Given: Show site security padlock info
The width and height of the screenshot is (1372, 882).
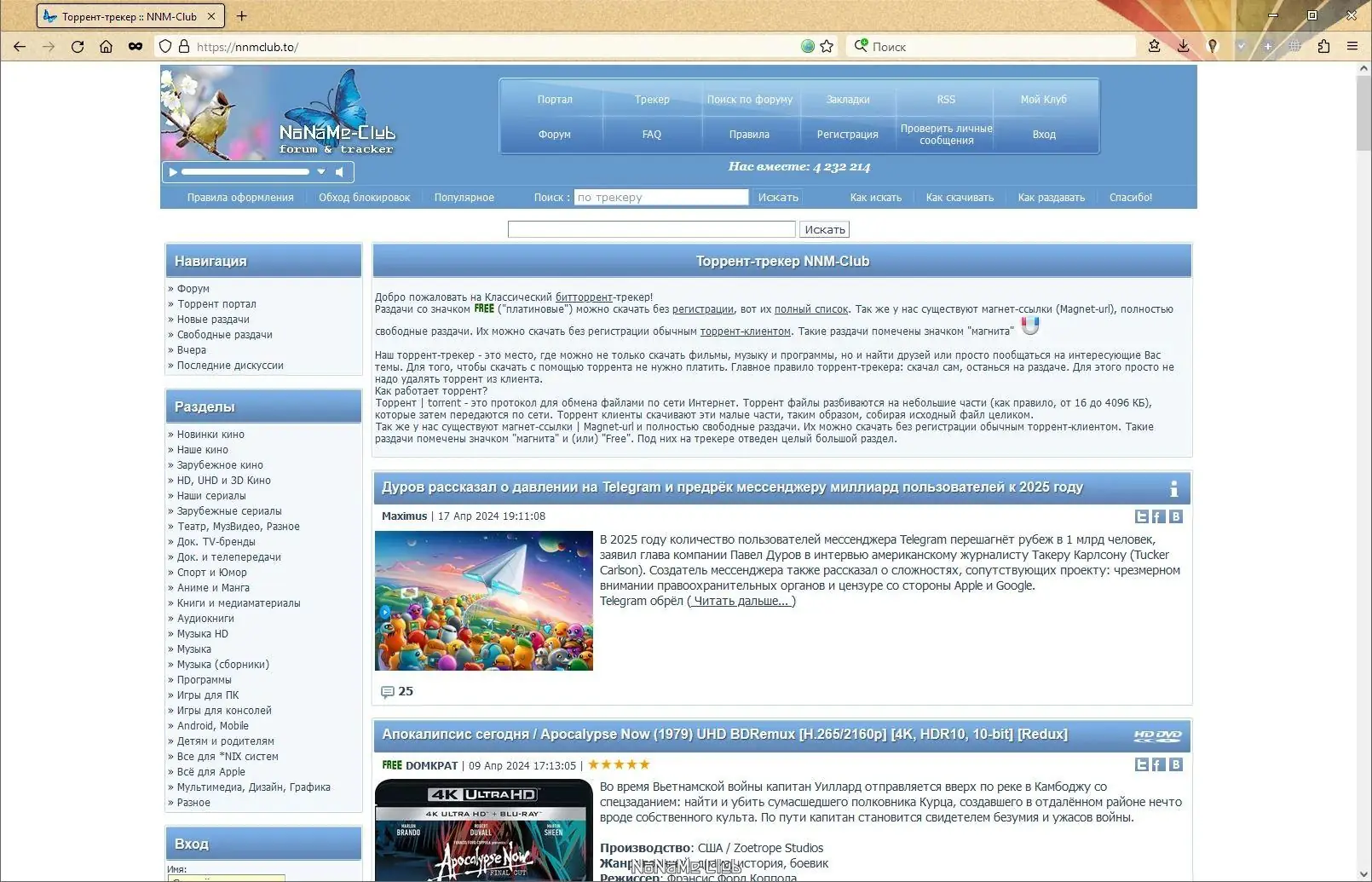Looking at the screenshot, I should (183, 47).
